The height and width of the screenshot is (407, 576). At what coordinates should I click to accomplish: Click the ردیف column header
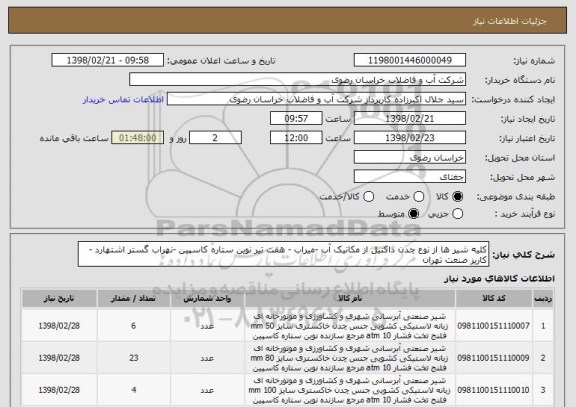pos(543,298)
